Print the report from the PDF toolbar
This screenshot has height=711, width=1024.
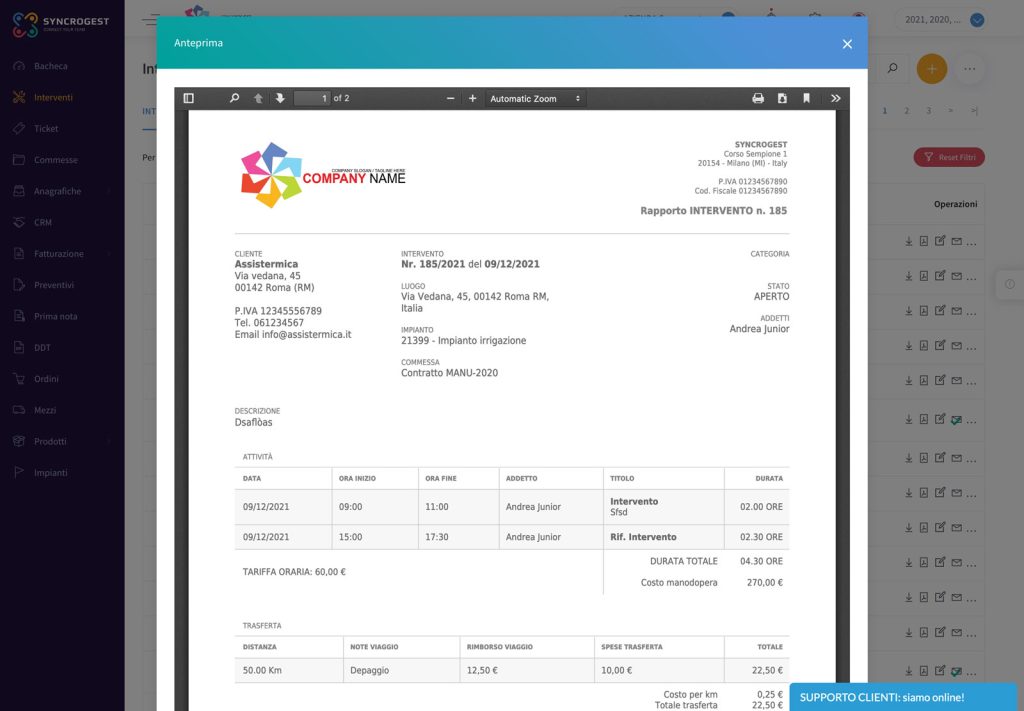758,98
